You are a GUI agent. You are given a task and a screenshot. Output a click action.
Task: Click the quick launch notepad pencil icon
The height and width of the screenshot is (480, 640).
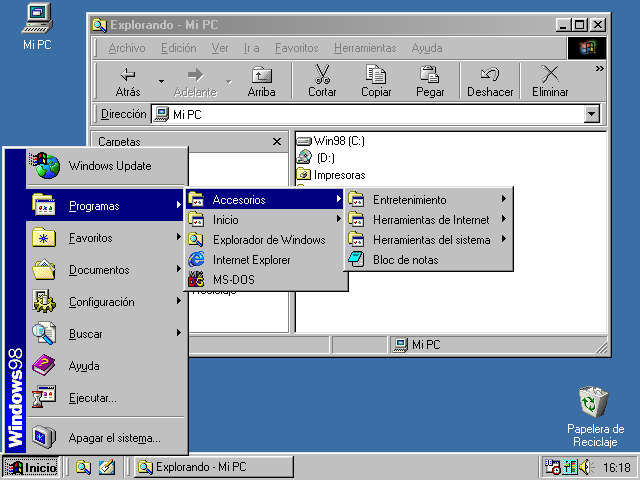[107, 467]
